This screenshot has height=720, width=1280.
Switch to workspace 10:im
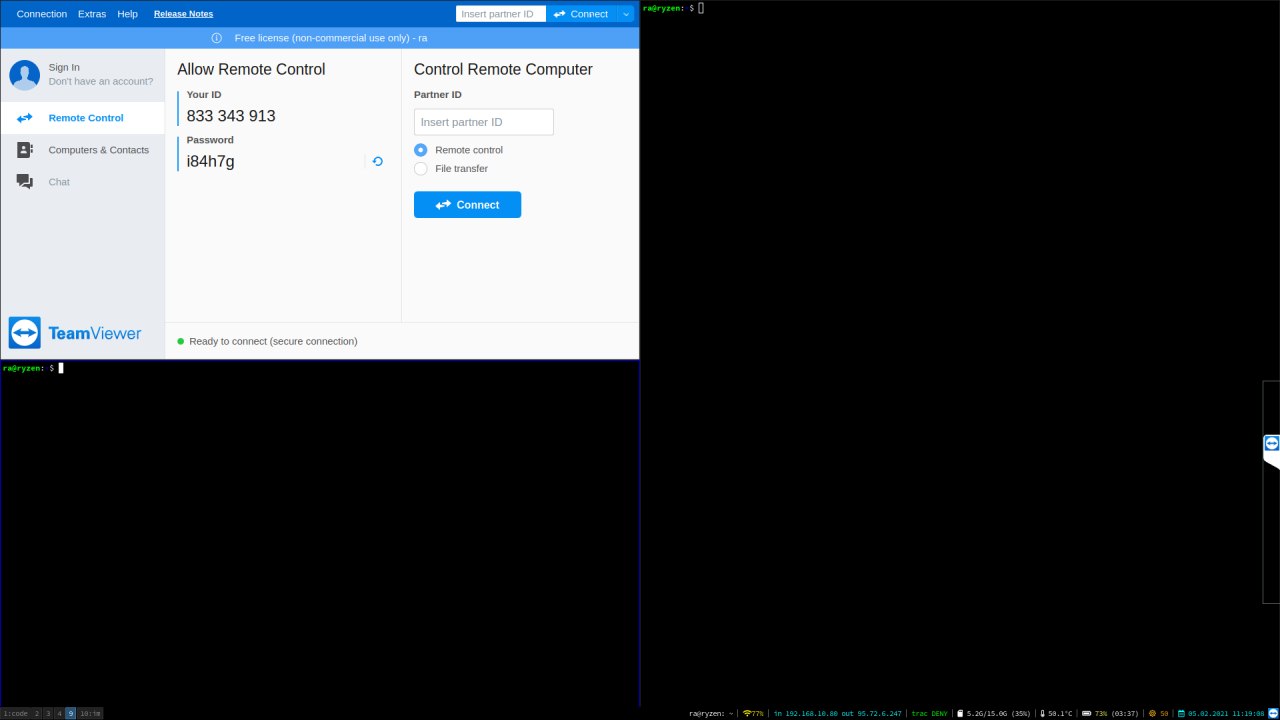click(90, 713)
